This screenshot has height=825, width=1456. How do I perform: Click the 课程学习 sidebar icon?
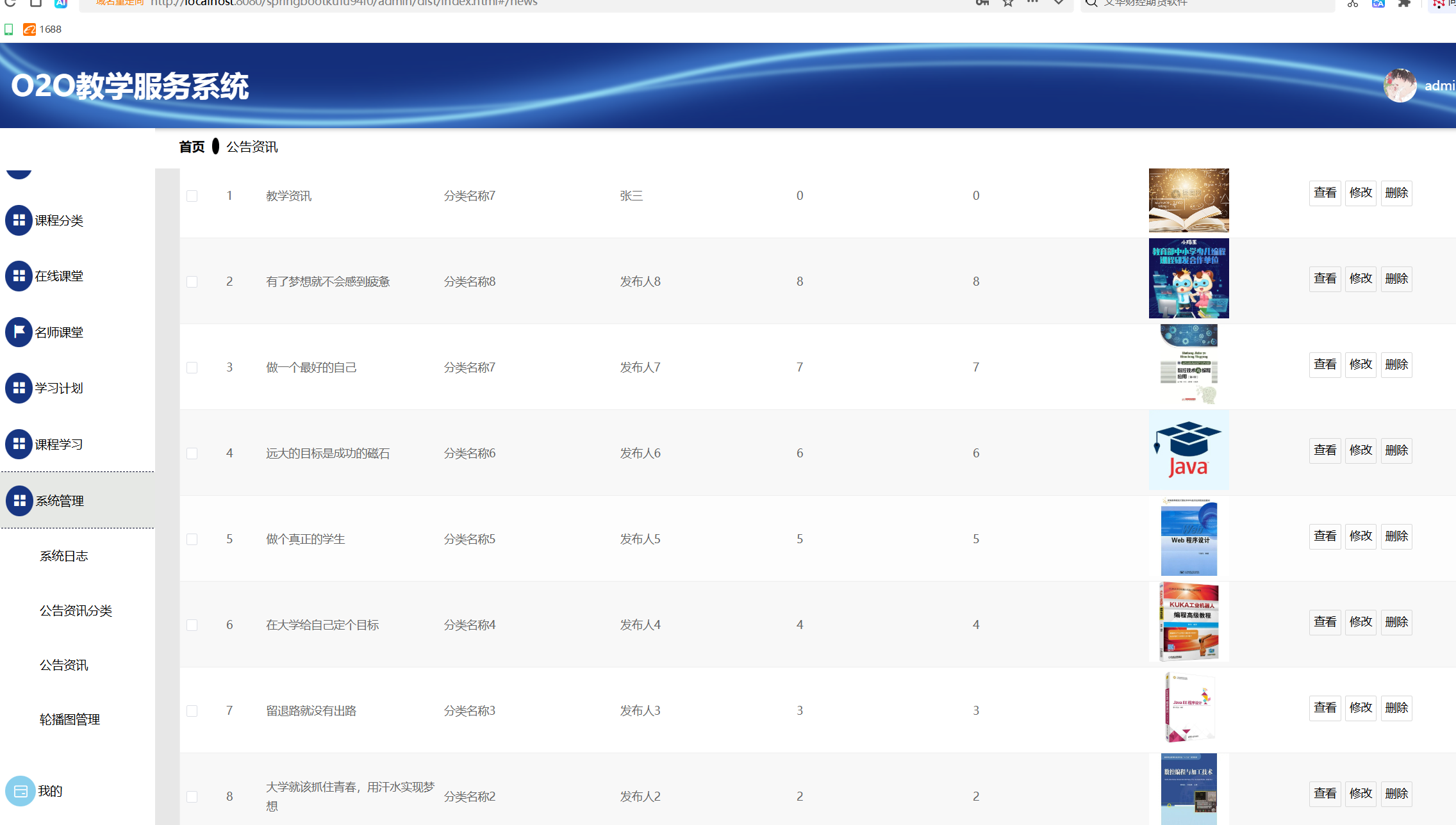[19, 444]
